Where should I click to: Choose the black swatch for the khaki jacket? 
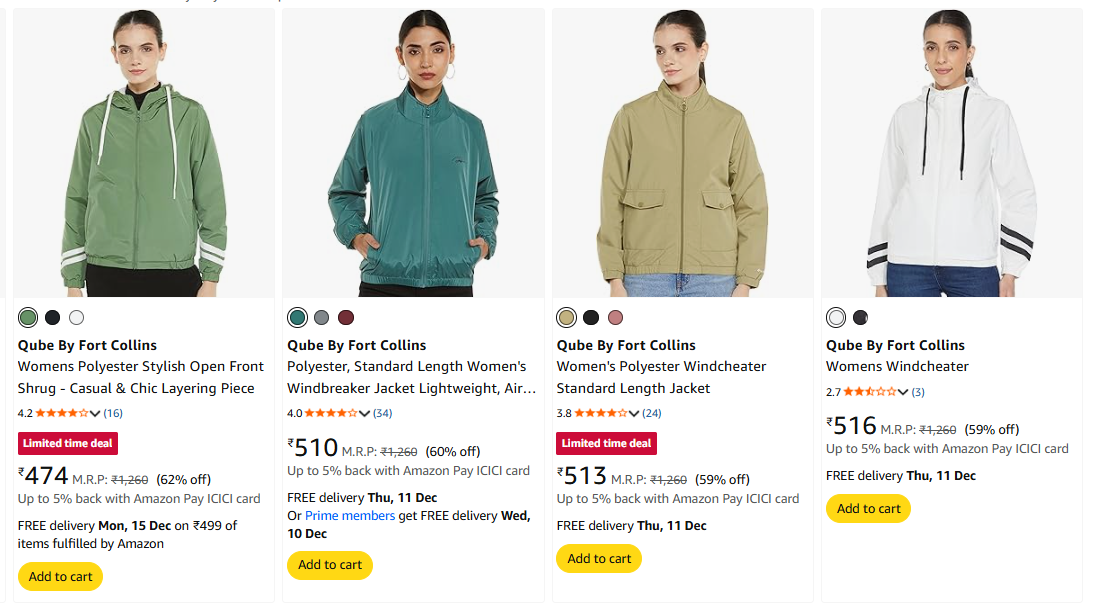click(591, 318)
